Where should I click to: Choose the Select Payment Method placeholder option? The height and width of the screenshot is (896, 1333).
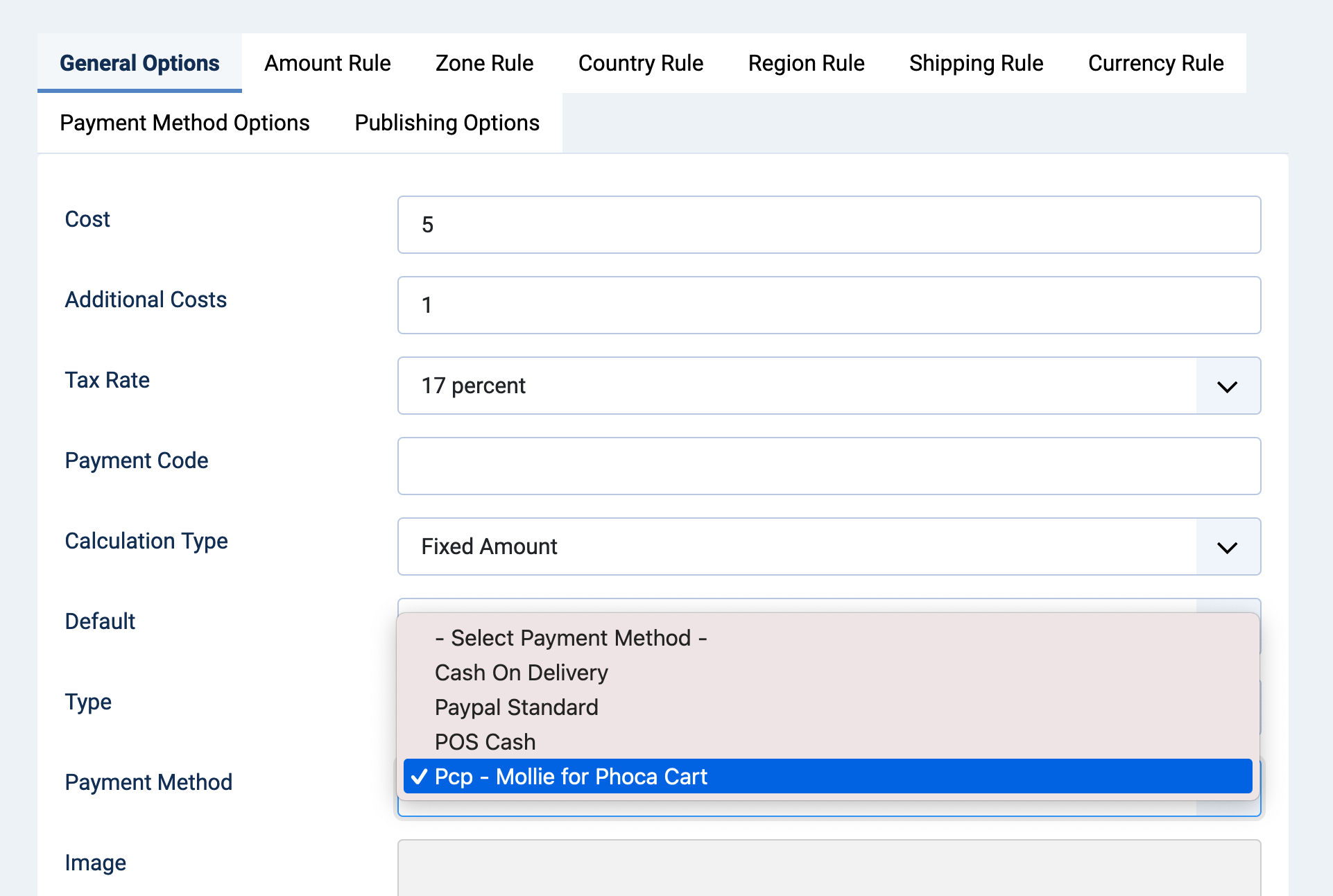click(x=571, y=637)
